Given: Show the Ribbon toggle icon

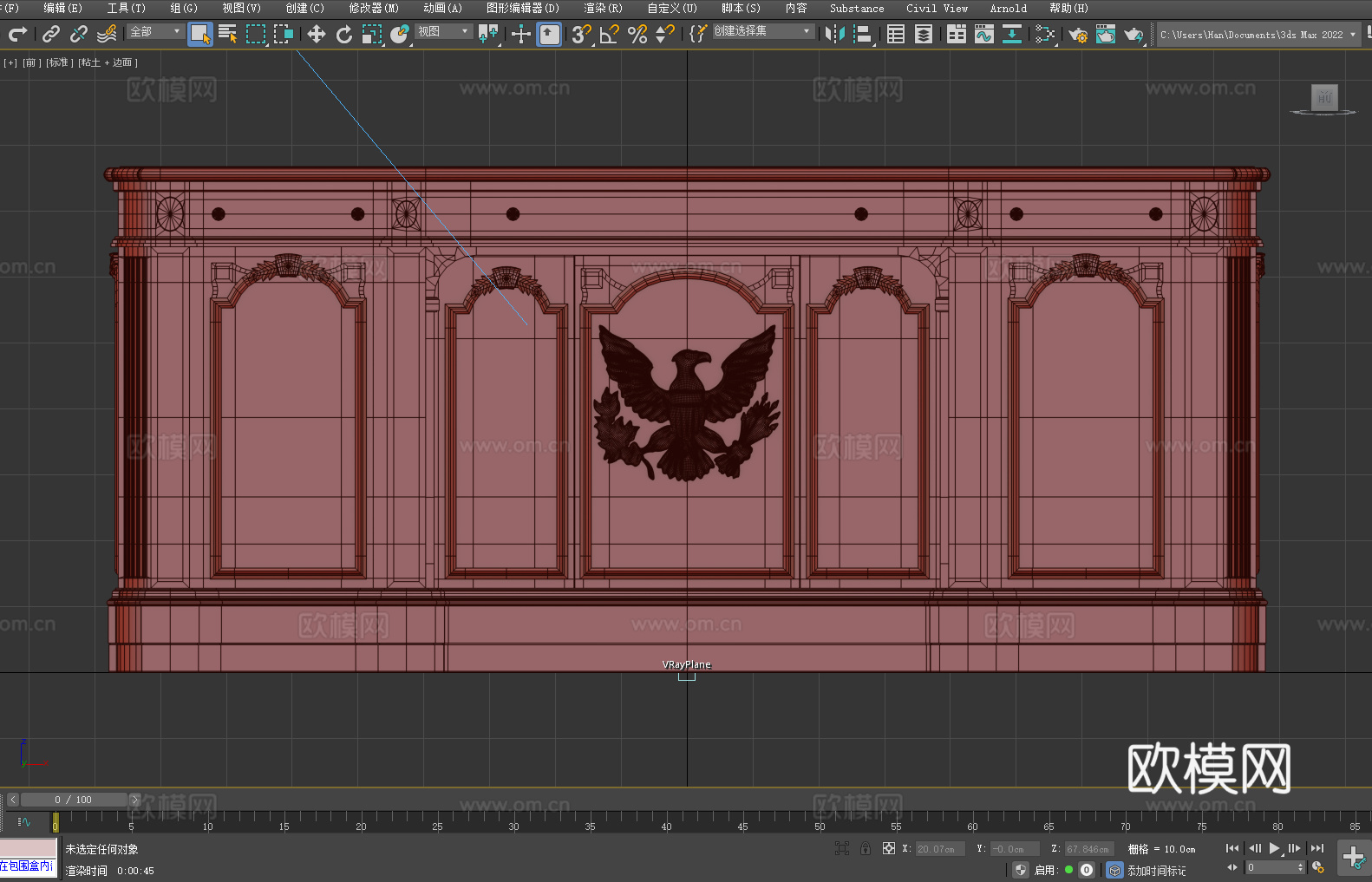Looking at the screenshot, I should coord(957,34).
